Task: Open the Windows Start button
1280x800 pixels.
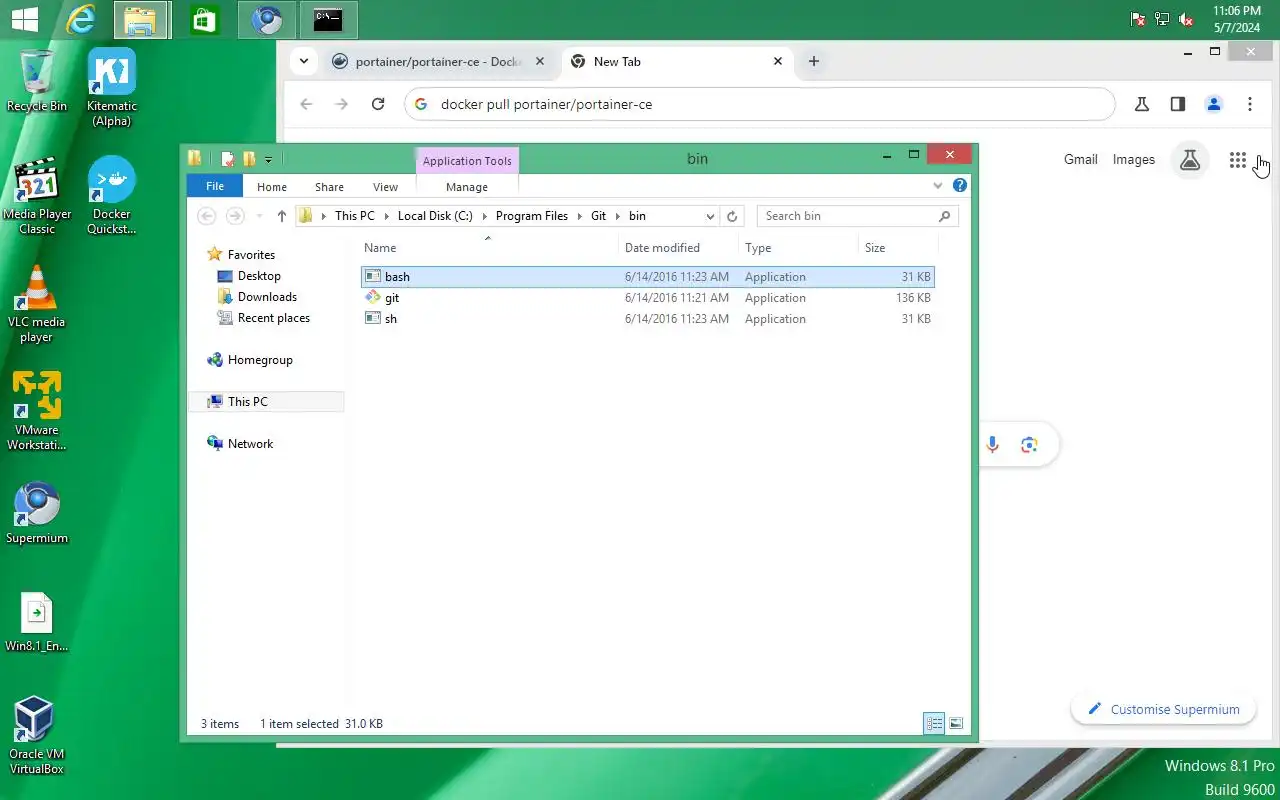Action: 24,19
